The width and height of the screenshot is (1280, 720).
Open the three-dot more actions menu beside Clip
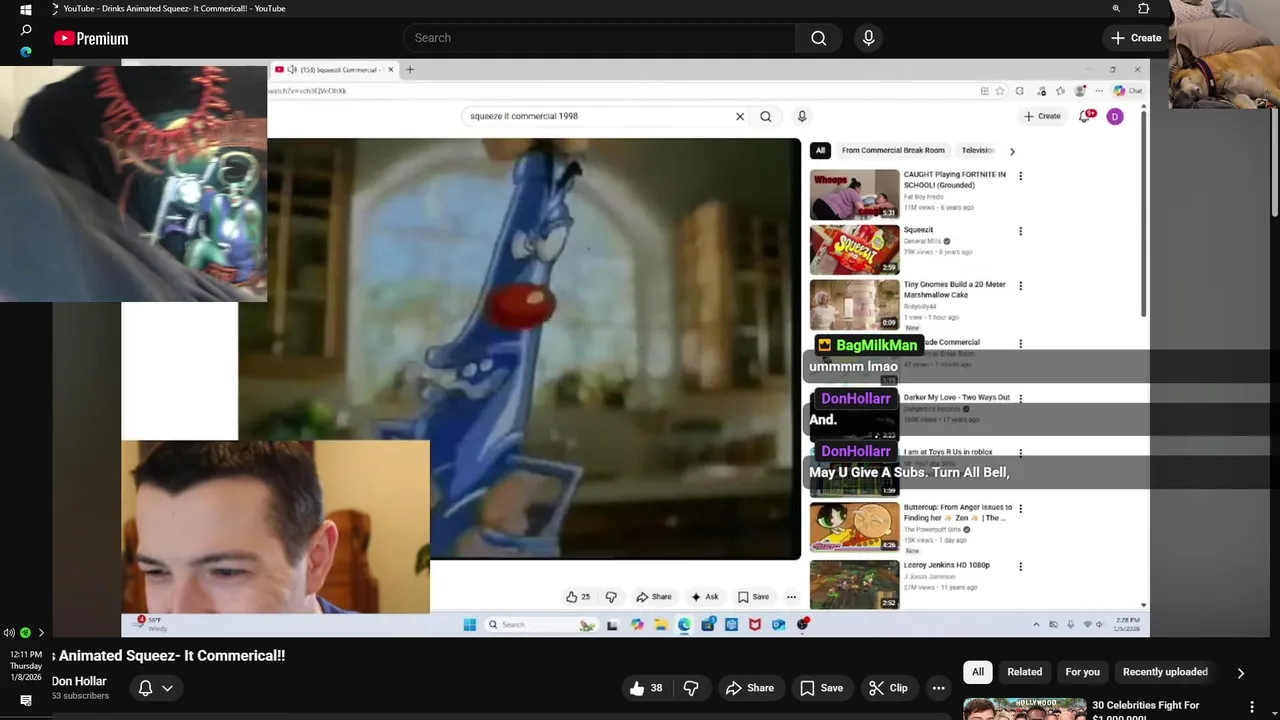(938, 688)
